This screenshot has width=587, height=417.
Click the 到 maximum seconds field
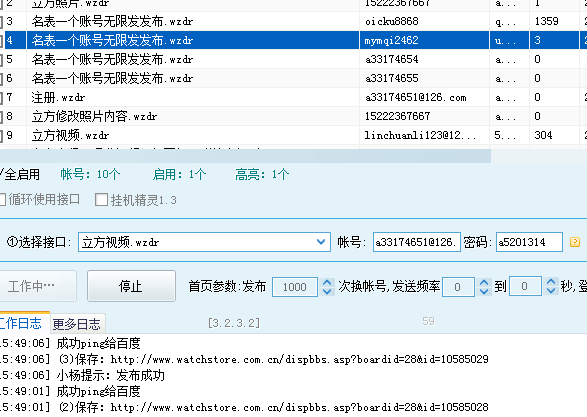(526, 286)
